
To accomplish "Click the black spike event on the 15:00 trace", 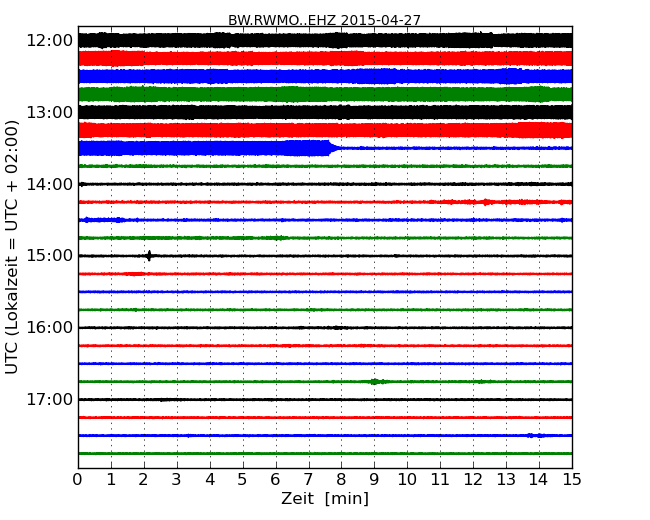I will click(149, 255).
